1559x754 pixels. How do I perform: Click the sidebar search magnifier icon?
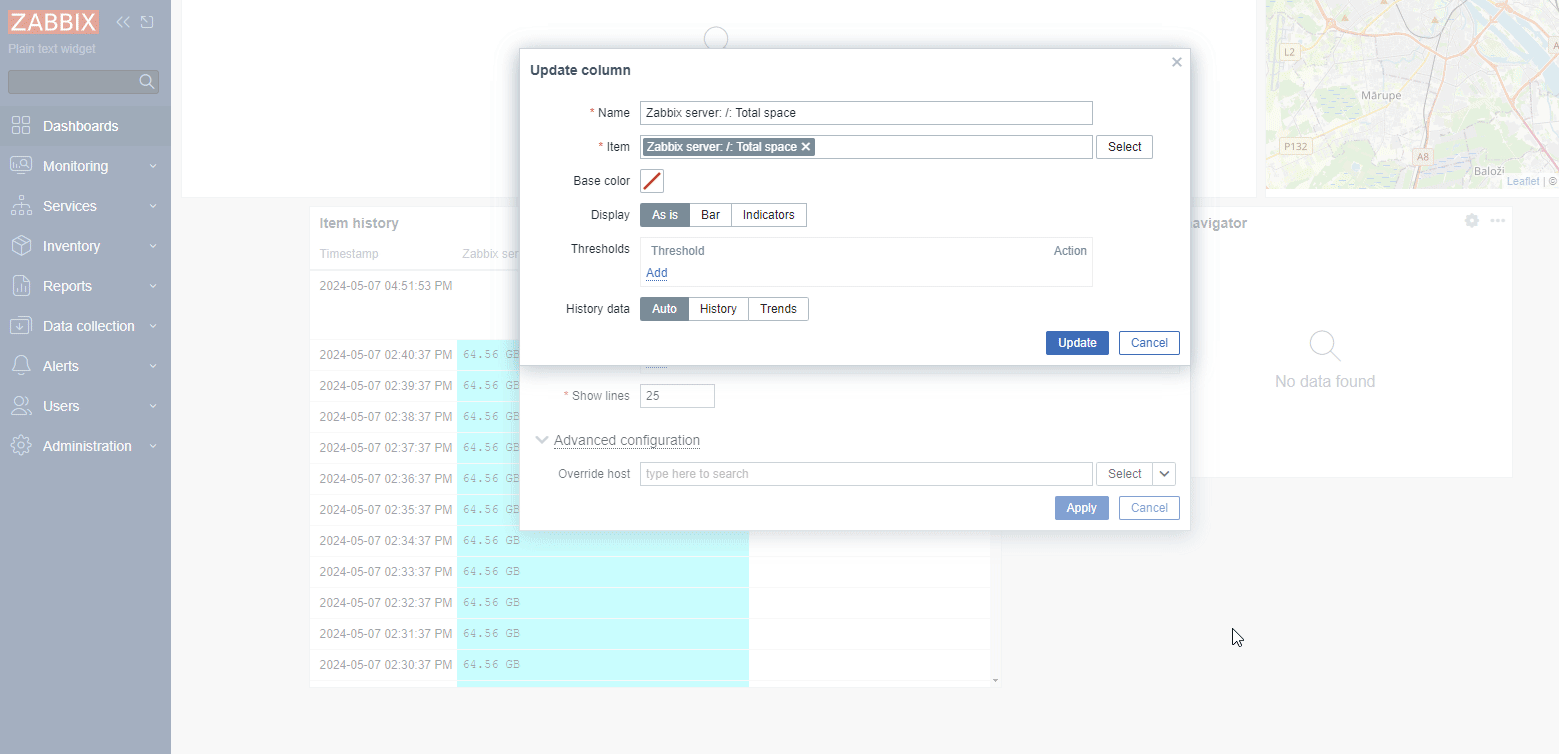click(147, 81)
